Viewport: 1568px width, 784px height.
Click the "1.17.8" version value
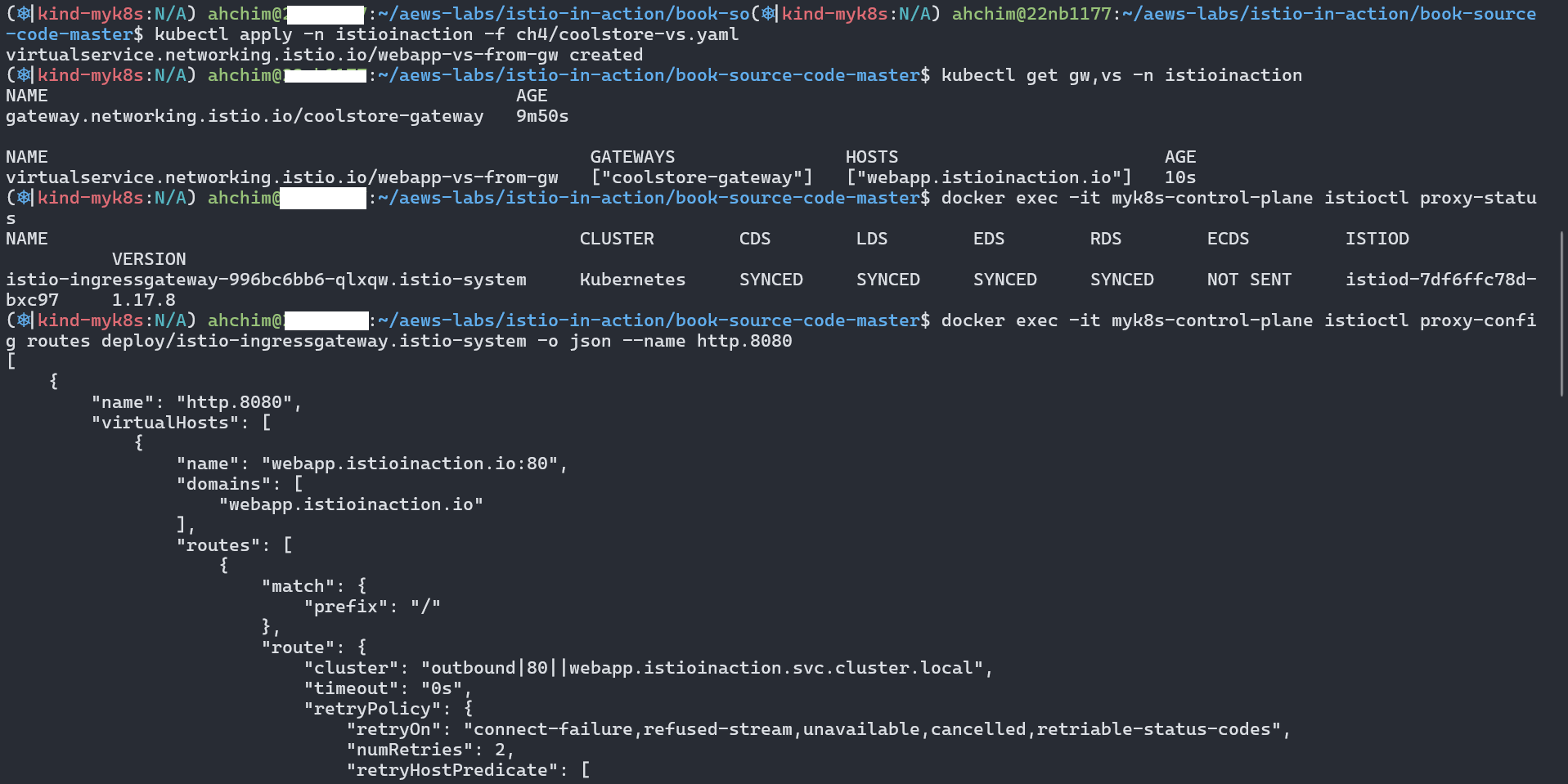point(144,300)
